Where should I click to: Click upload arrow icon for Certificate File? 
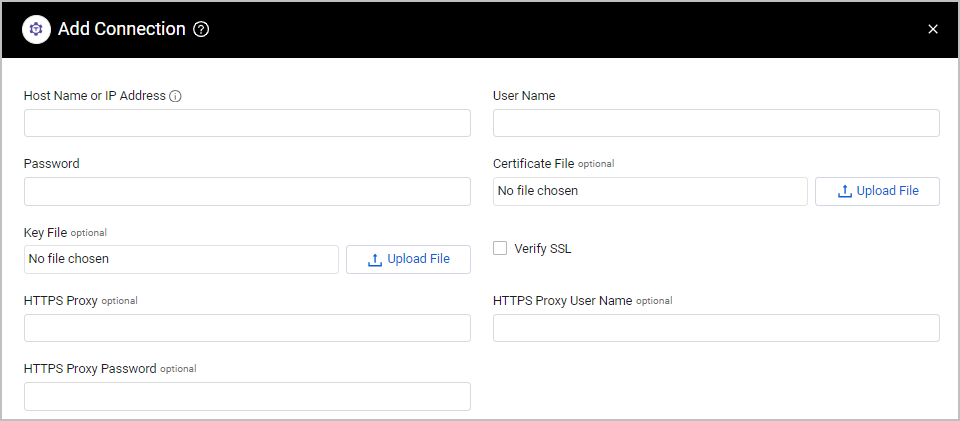[x=844, y=192]
